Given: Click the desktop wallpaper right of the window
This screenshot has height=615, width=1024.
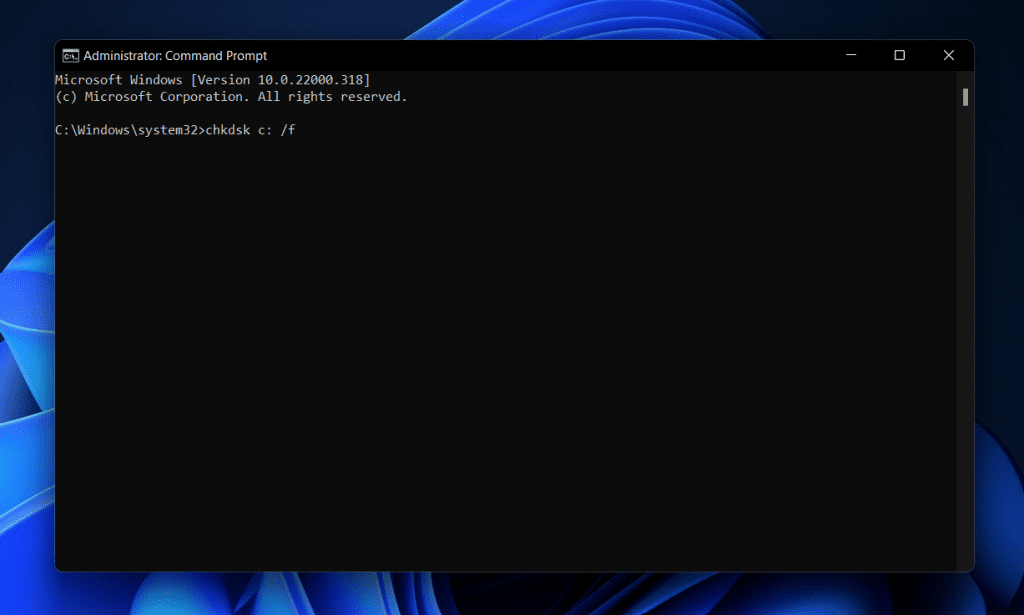Looking at the screenshot, I should coord(998,300).
